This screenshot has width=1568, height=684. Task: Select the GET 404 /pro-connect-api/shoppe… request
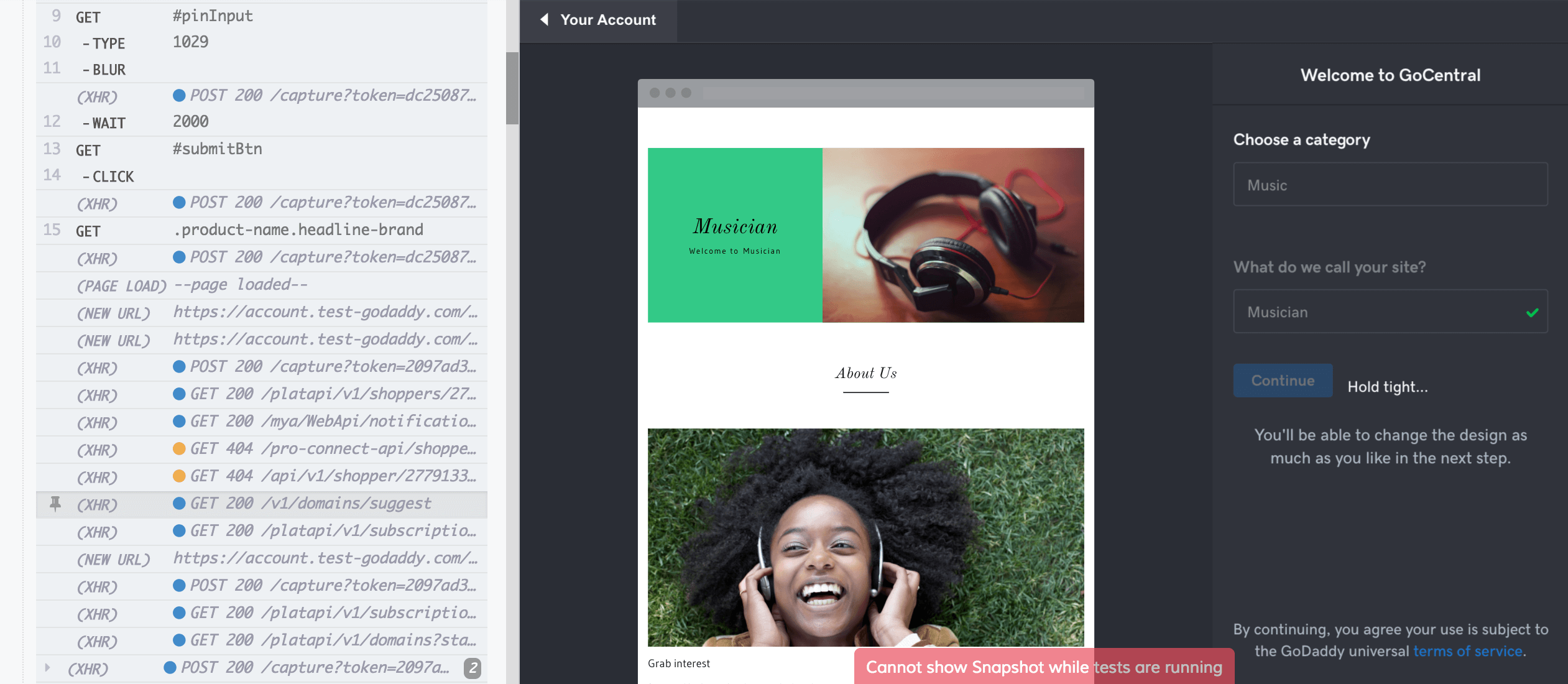pyautogui.click(x=262, y=450)
